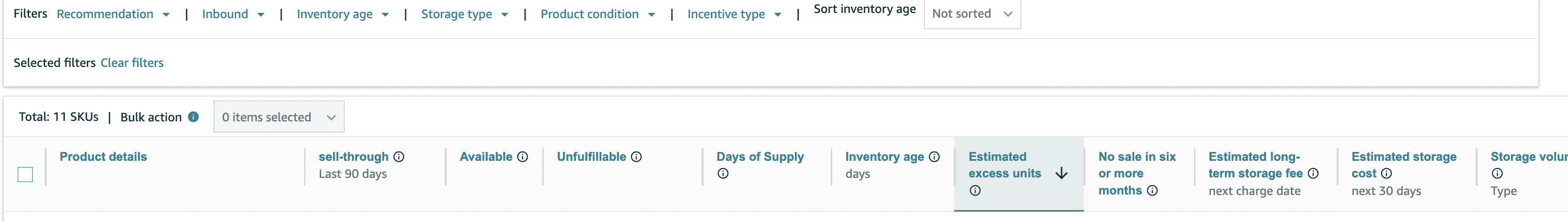This screenshot has width=1568, height=222.
Task: Open the '0 items selected' bulk action dropdown
Action: click(278, 117)
